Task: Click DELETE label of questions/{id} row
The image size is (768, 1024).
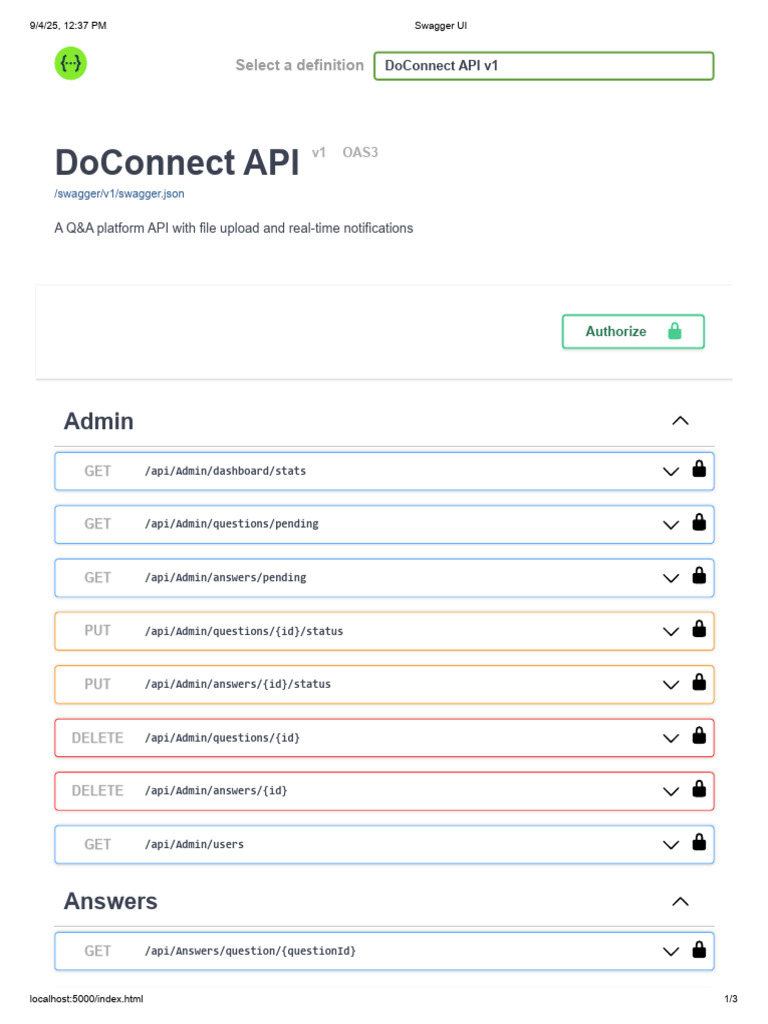Action: tap(97, 737)
